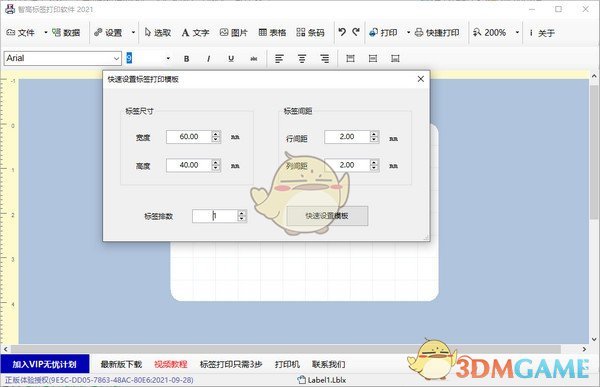Toggle strikethrough formatting
Image resolution: width=600 pixels, height=387 pixels.
pos(254,59)
